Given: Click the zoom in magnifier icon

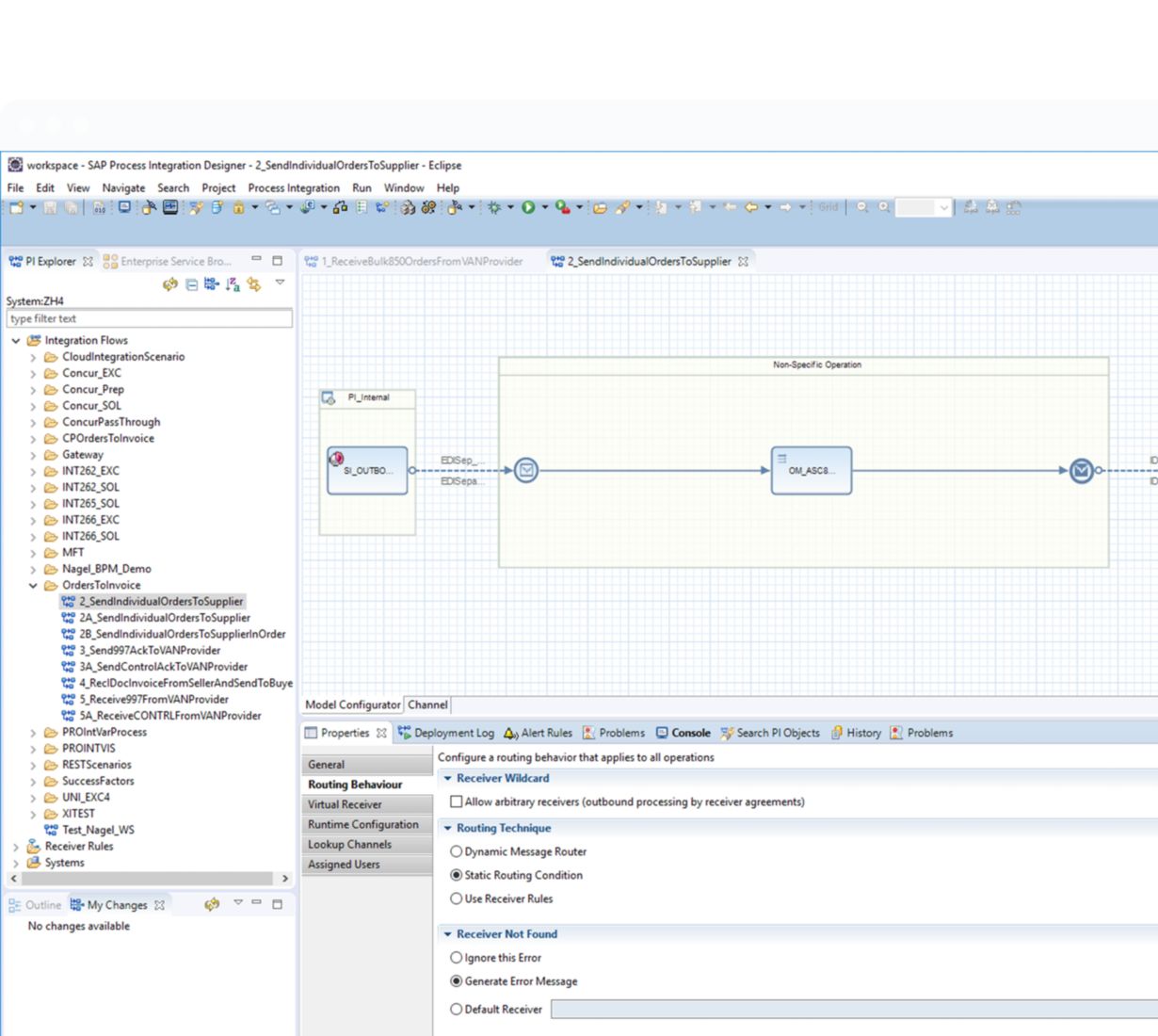Looking at the screenshot, I should click(x=884, y=207).
